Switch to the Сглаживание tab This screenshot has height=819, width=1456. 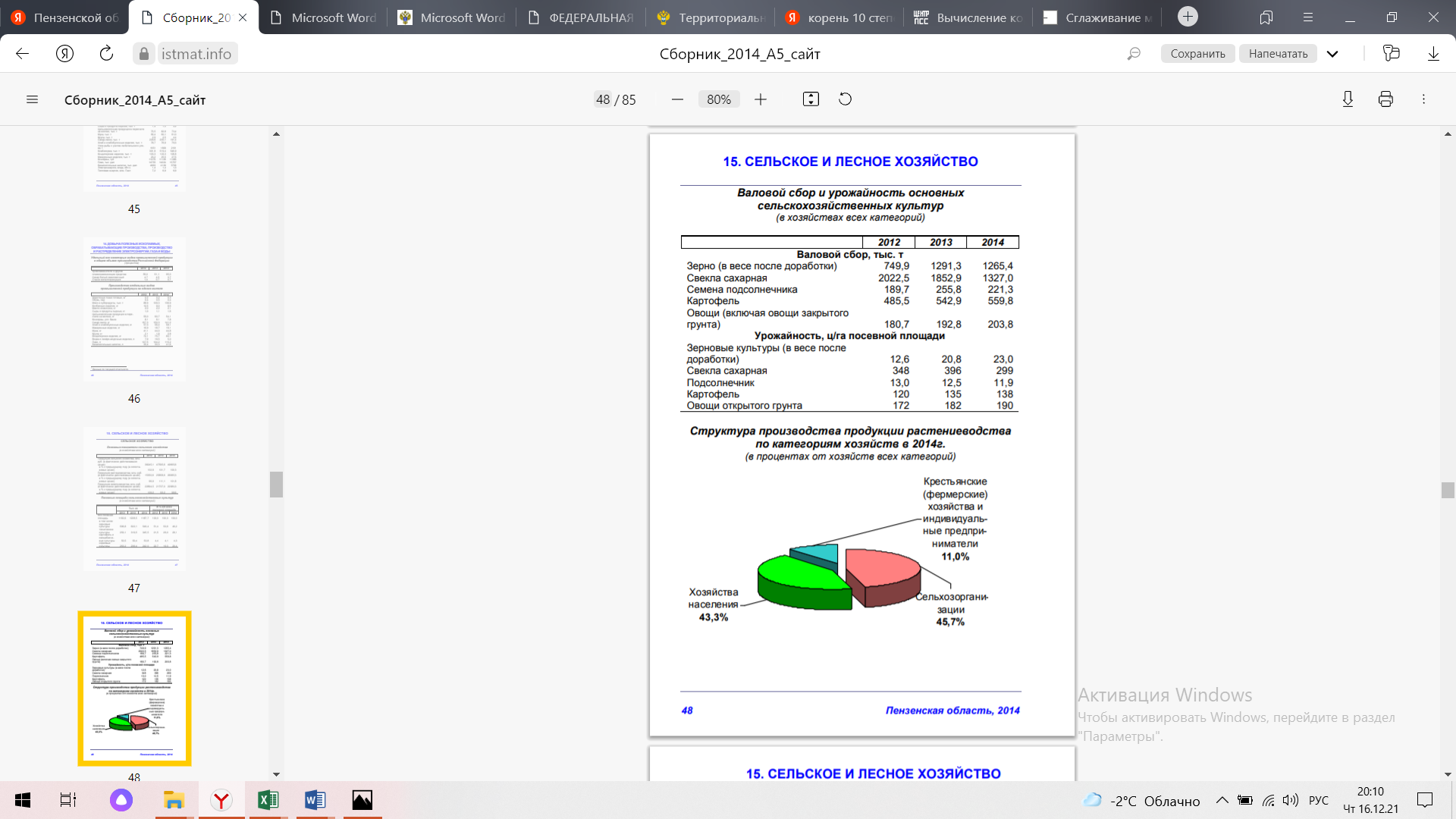pos(1097,17)
